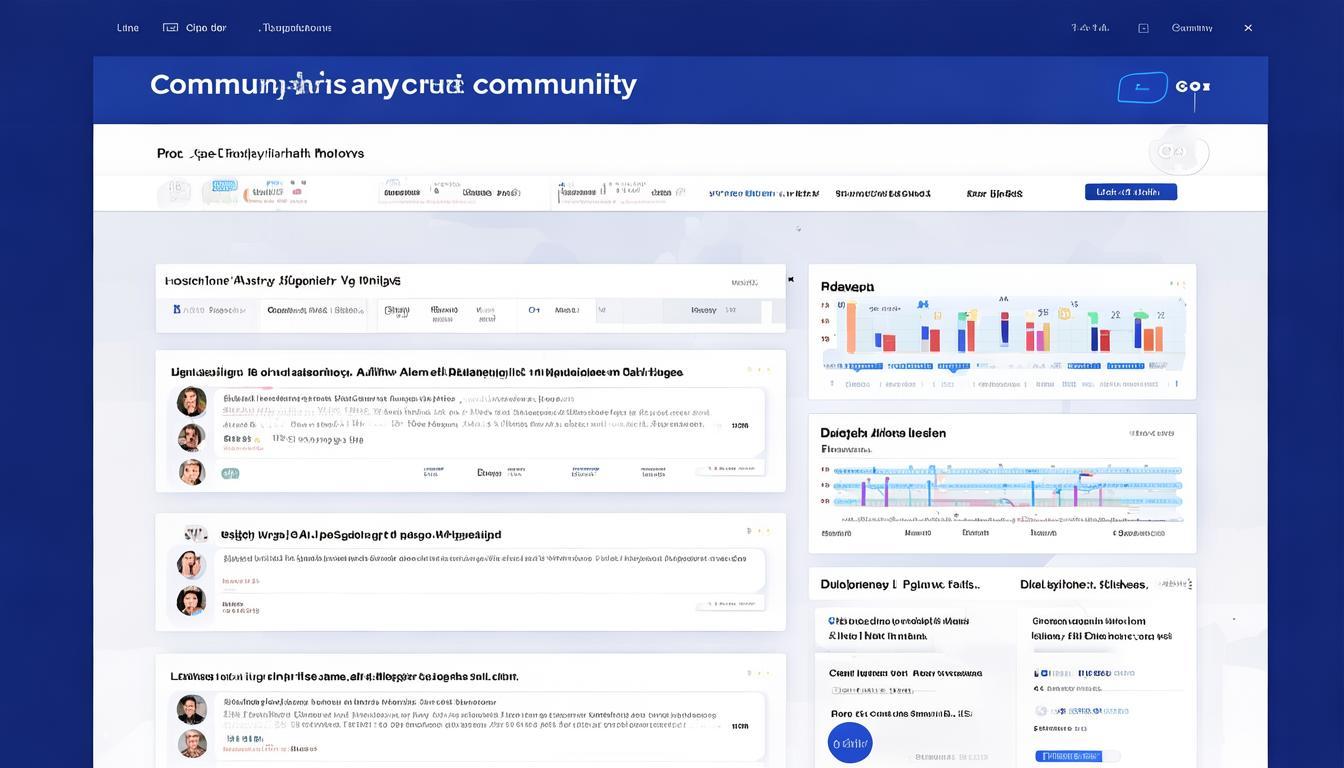Image resolution: width=1344 pixels, height=768 pixels.
Task: Click the monitor icon in the top bar
Action: 170,28
